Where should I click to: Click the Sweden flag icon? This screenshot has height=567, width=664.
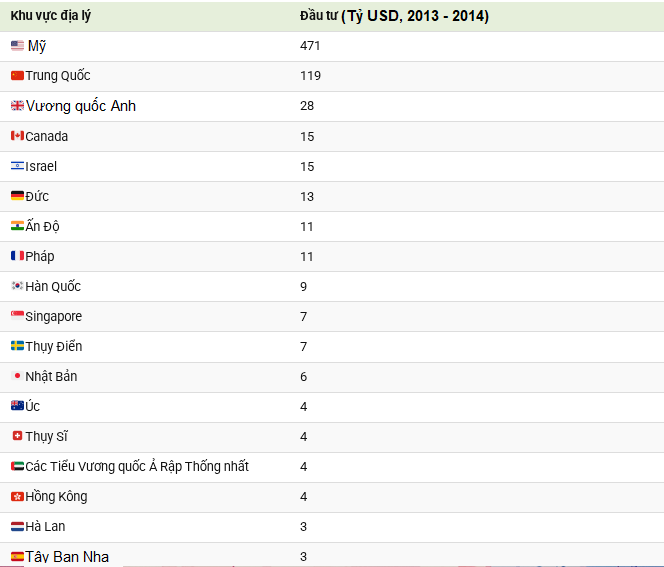click(17, 346)
